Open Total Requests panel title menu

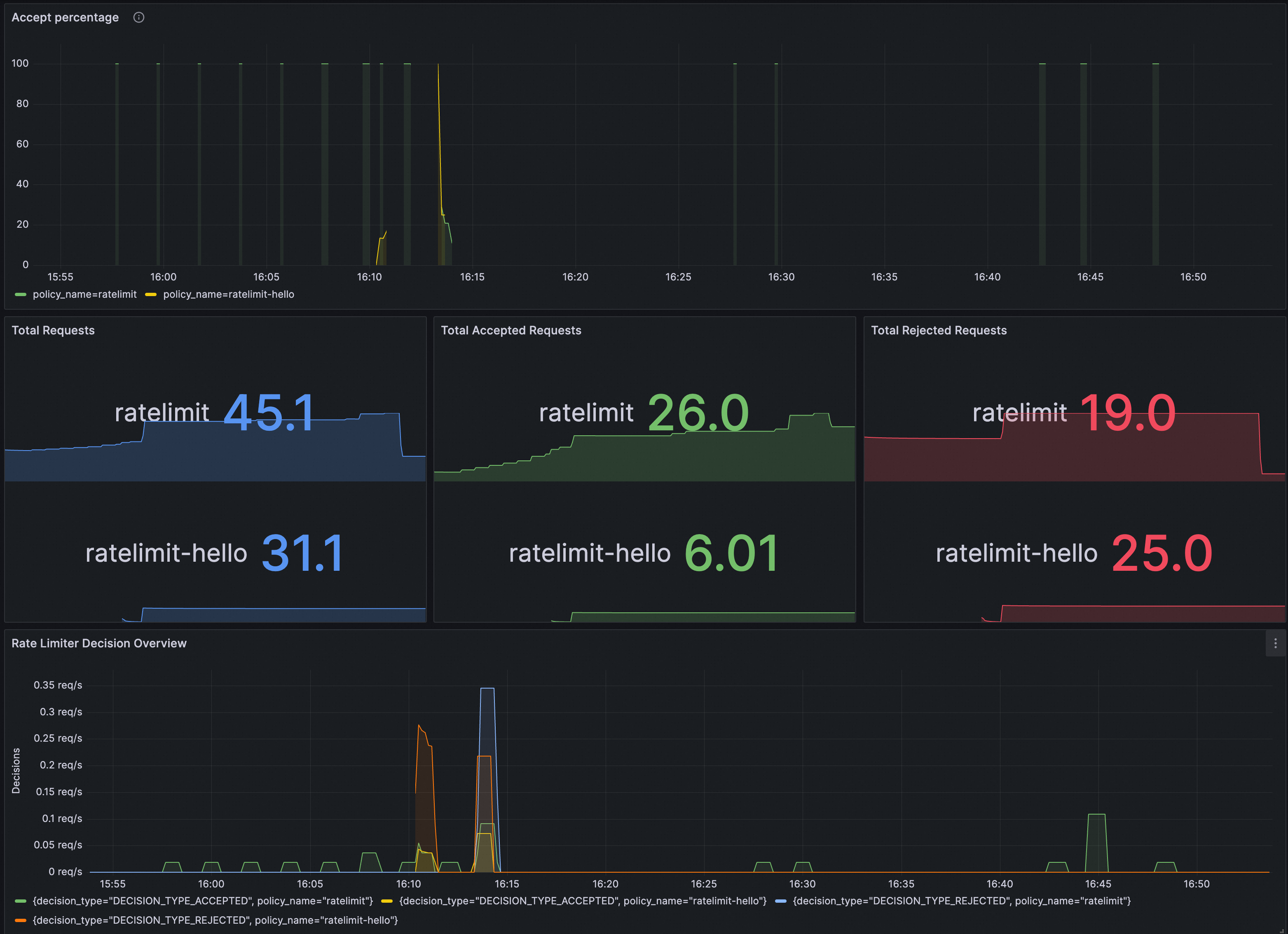tap(53, 330)
